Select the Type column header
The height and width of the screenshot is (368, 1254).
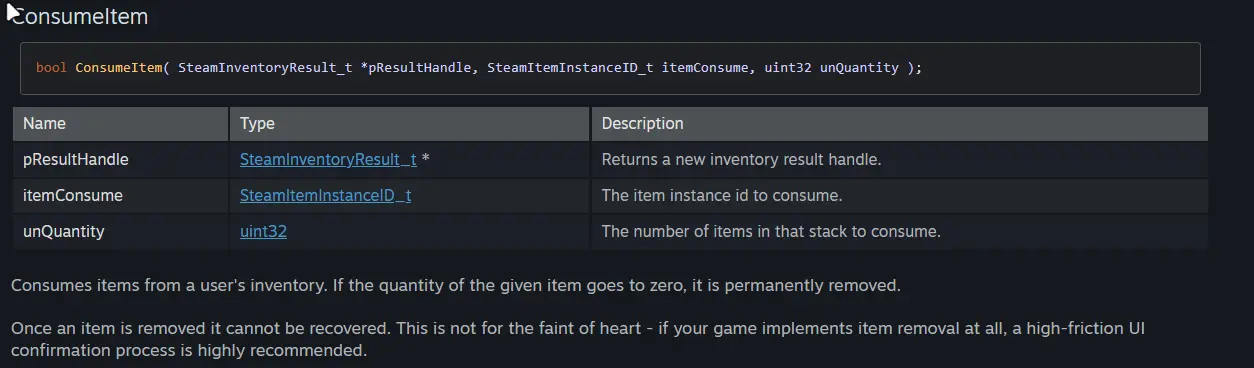click(410, 123)
